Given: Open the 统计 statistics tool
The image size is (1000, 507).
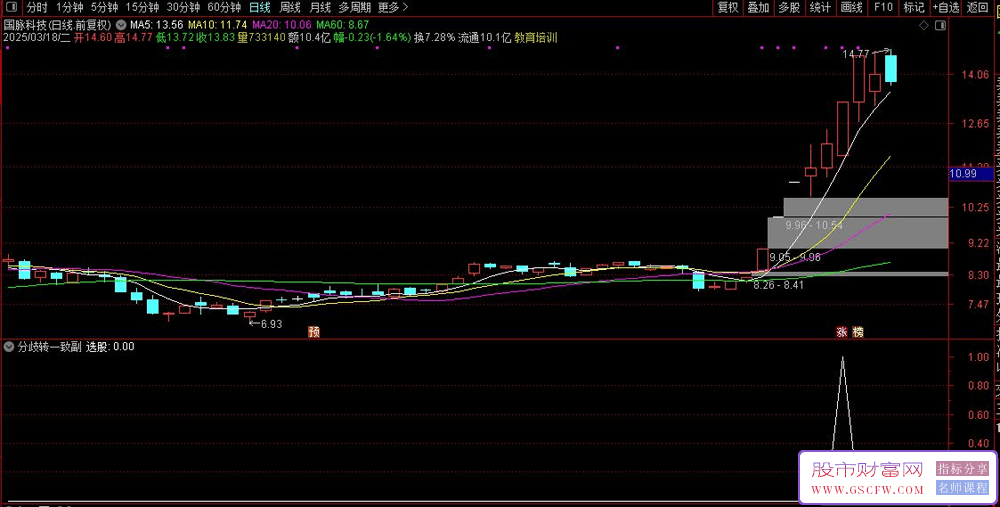Looking at the screenshot, I should (820, 8).
